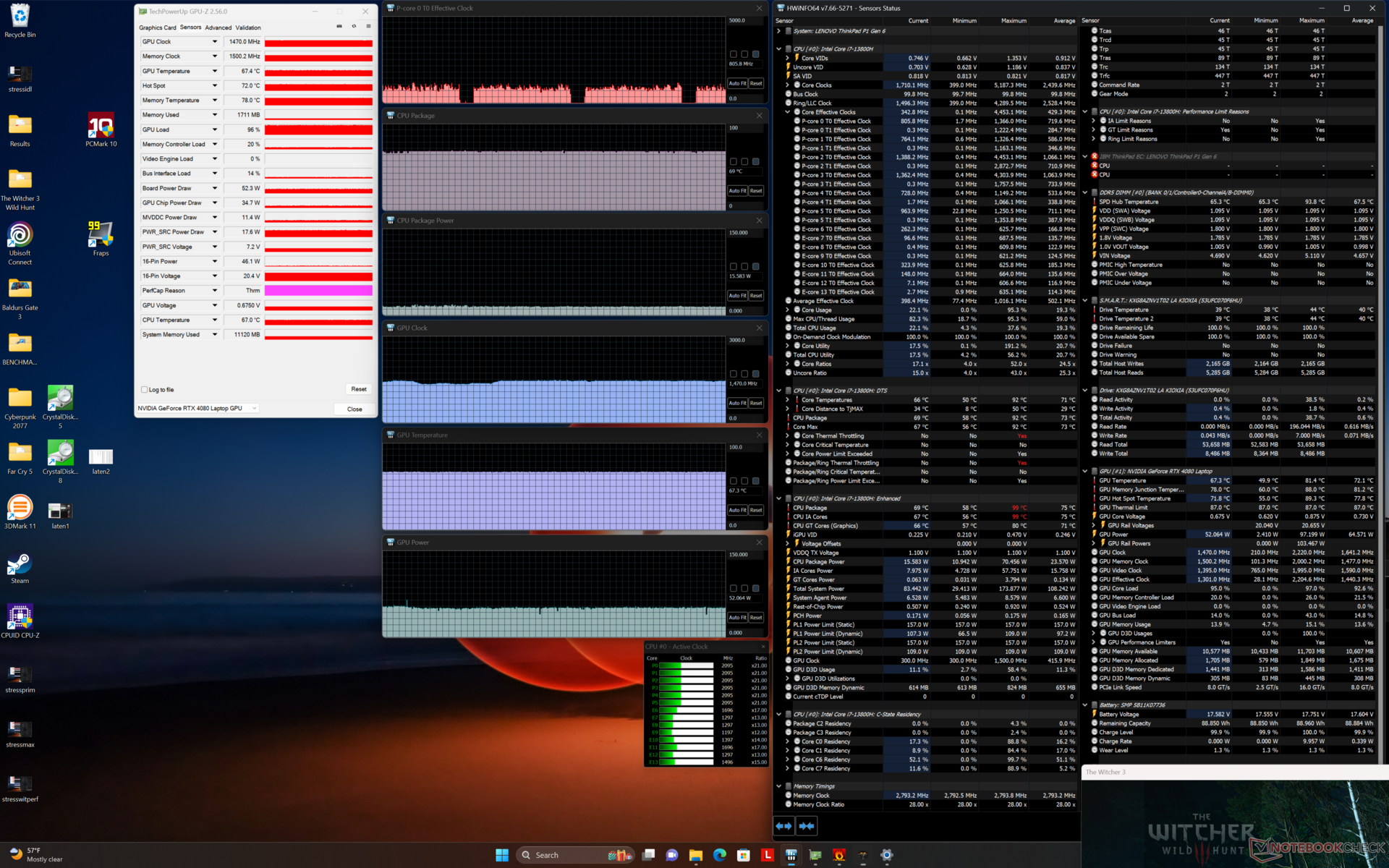Enable the Log to file checkbox
This screenshot has height=868, width=1389.
145,390
